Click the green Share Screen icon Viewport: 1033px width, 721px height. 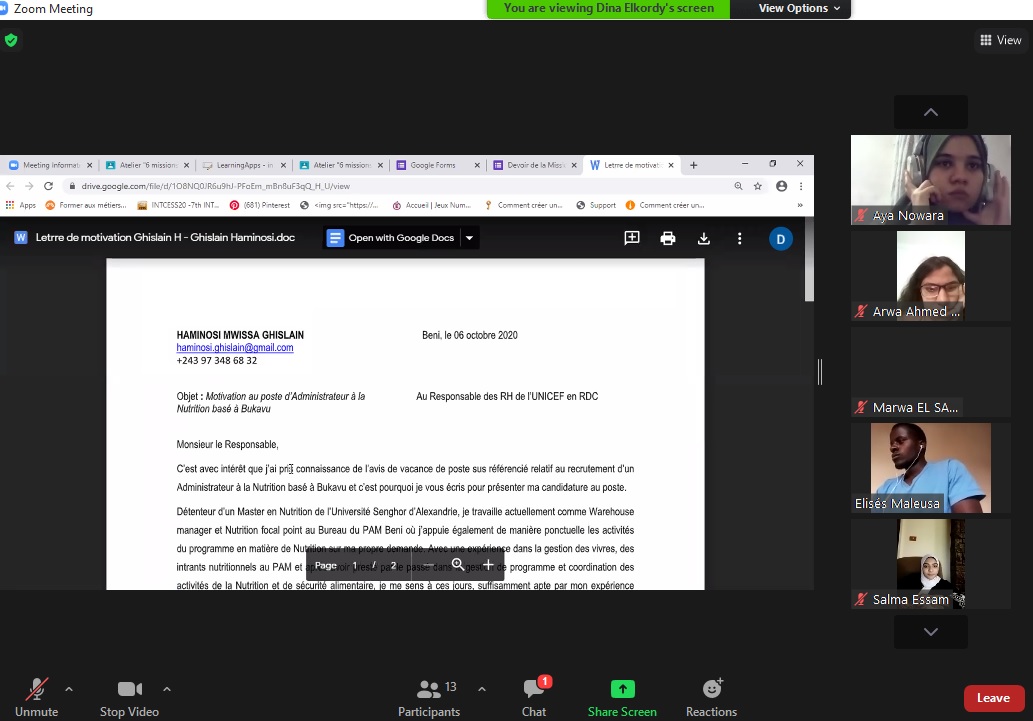pos(622,690)
